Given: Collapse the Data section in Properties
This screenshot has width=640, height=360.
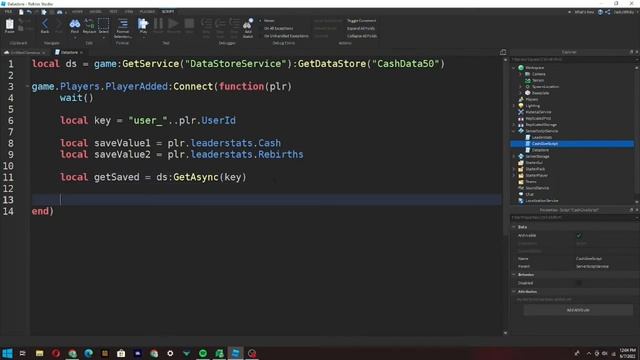Looking at the screenshot, I should (x=514, y=227).
